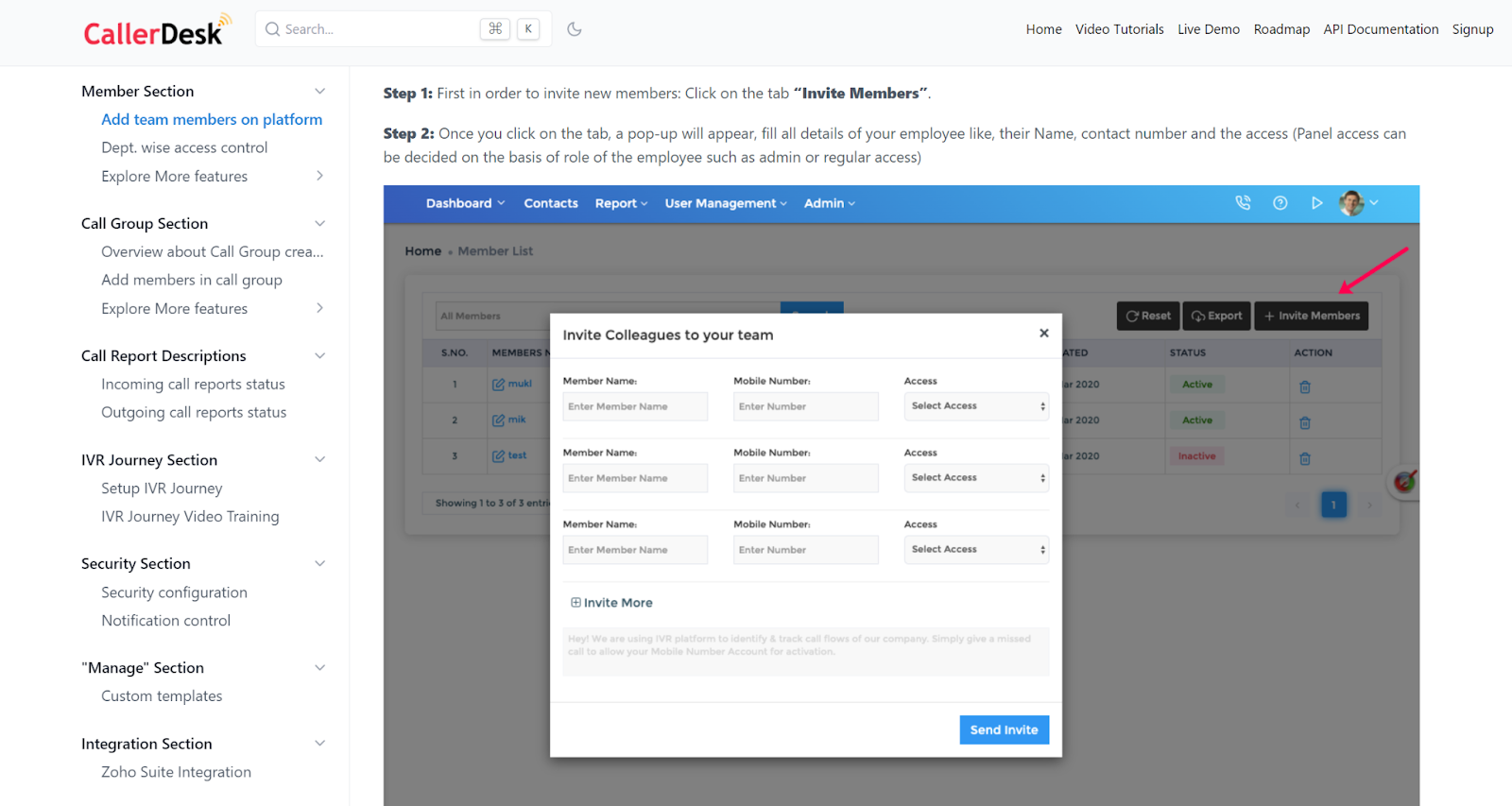Expand Explore More features under Call Group Section
1512x806 pixels.
[319, 308]
